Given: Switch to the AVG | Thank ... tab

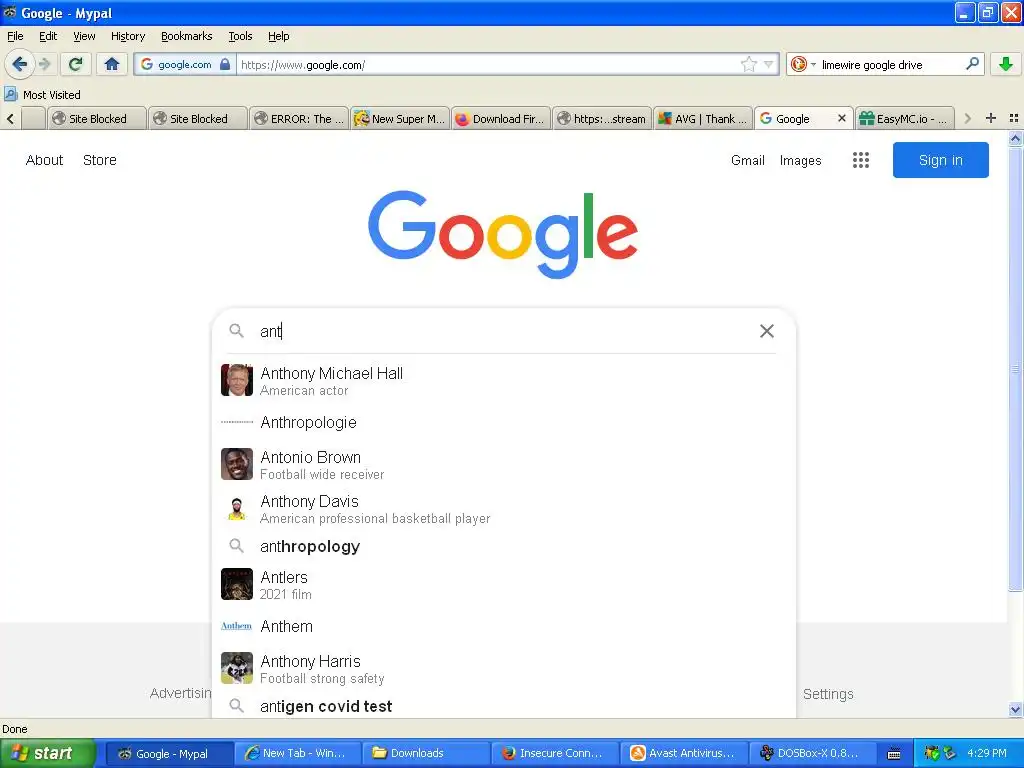Looking at the screenshot, I should [703, 118].
